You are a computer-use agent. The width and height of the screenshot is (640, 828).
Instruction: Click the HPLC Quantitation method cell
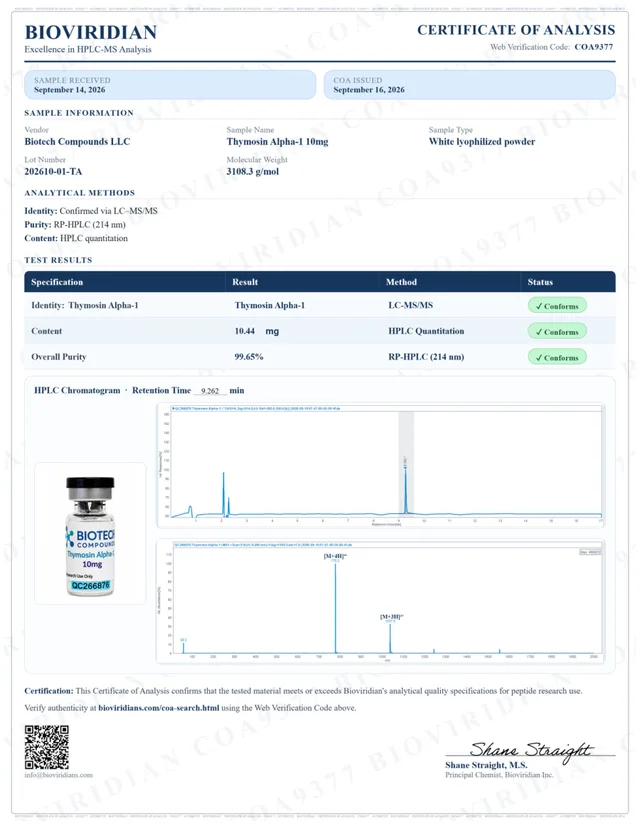pos(426,331)
